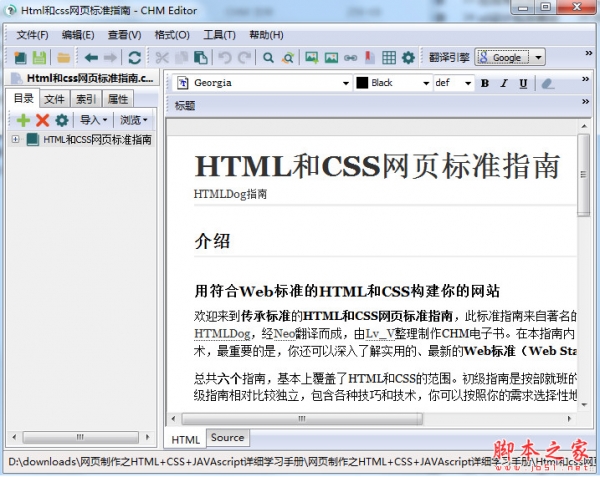The width and height of the screenshot is (600, 477).
Task: Switch to the 目录 tab
Action: (x=23, y=99)
